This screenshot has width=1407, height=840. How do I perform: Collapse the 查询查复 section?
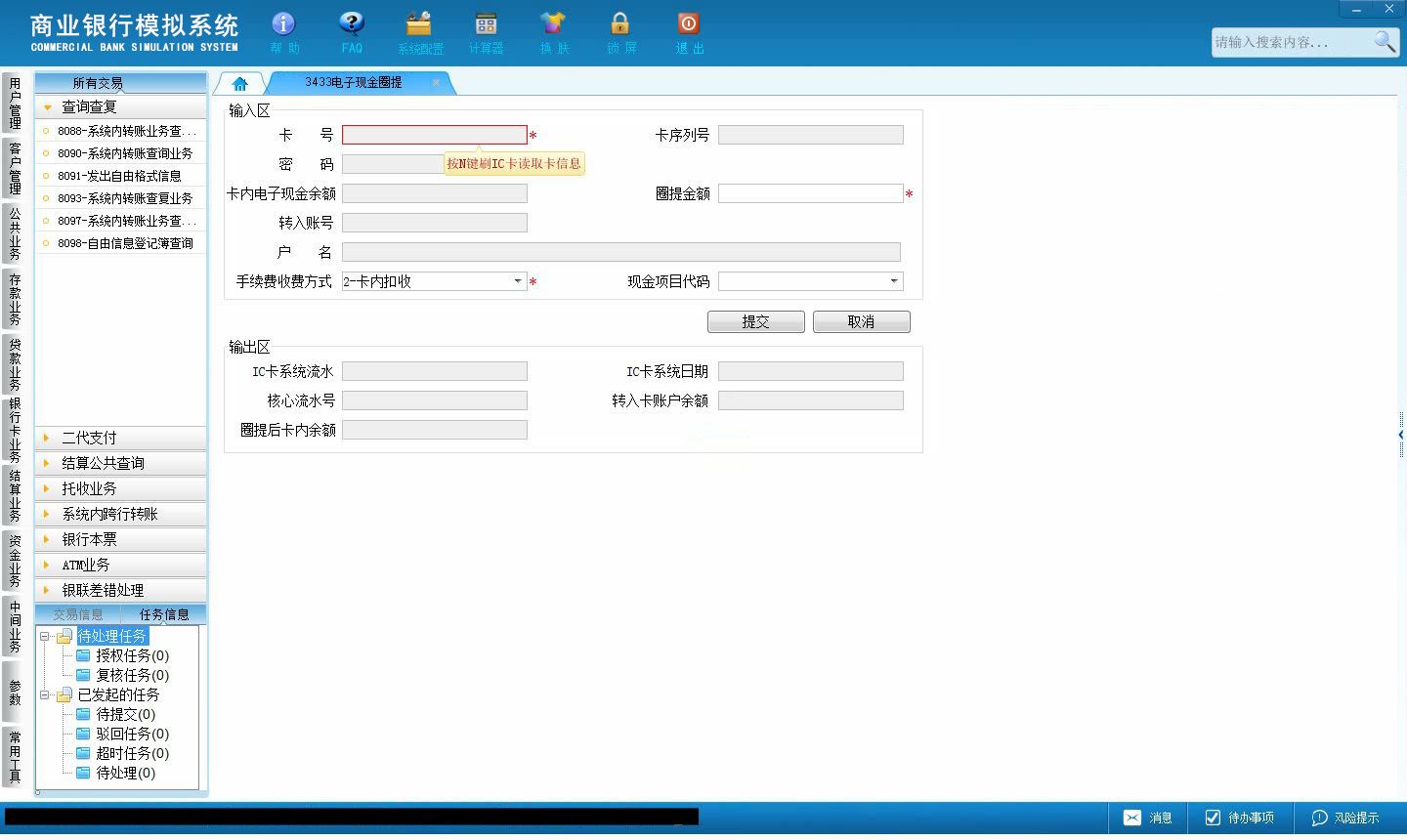click(121, 106)
